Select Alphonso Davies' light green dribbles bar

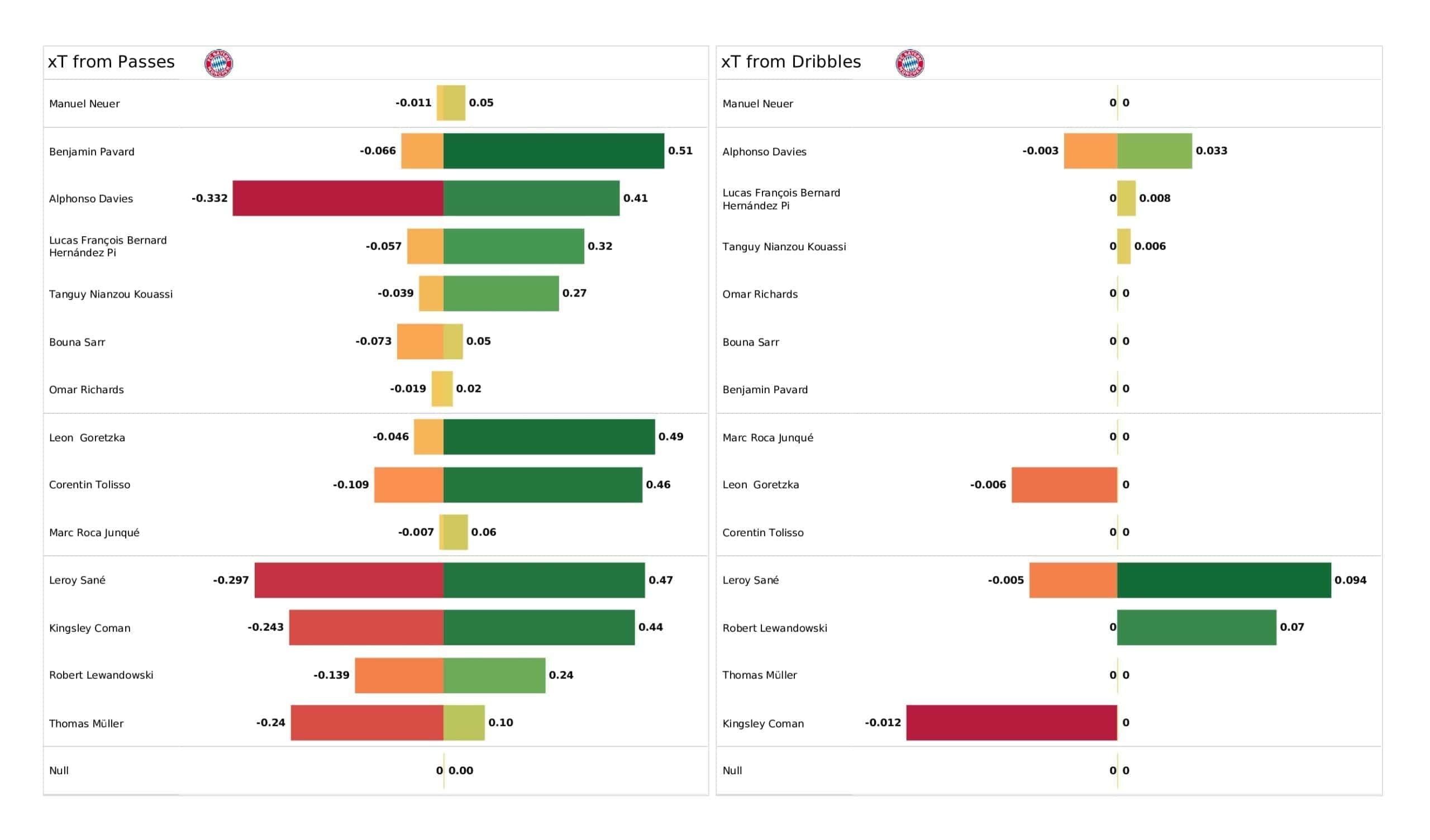1154,151
